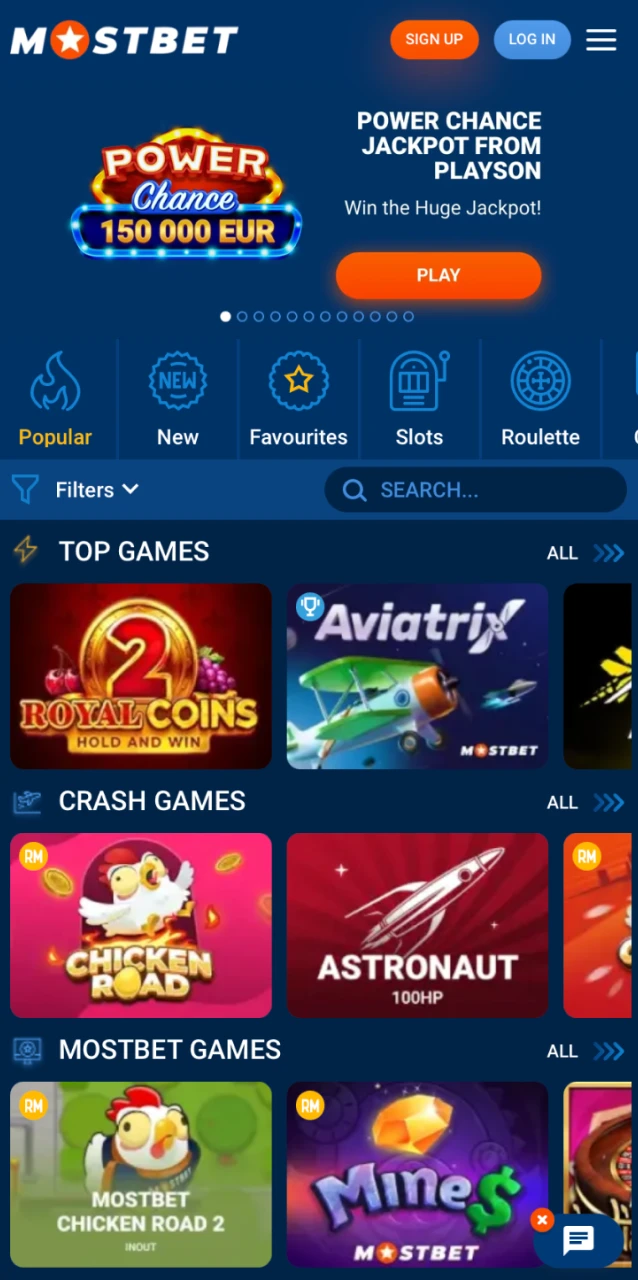Select the Slots machine icon

(419, 380)
